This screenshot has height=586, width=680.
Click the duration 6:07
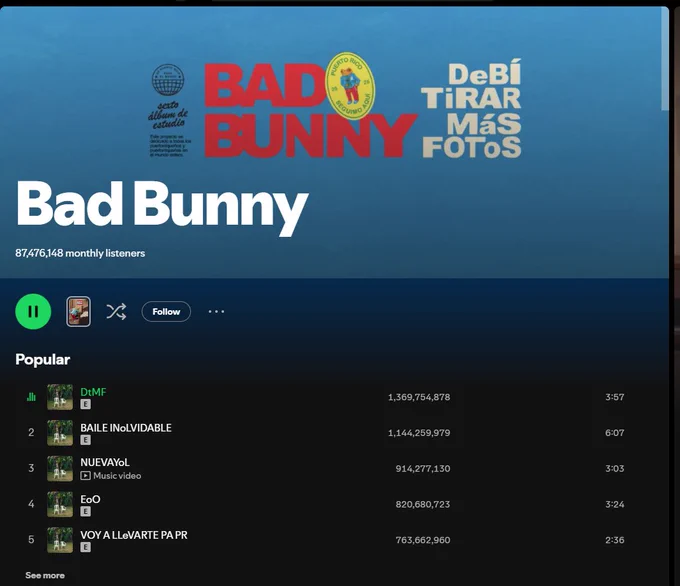click(x=615, y=432)
